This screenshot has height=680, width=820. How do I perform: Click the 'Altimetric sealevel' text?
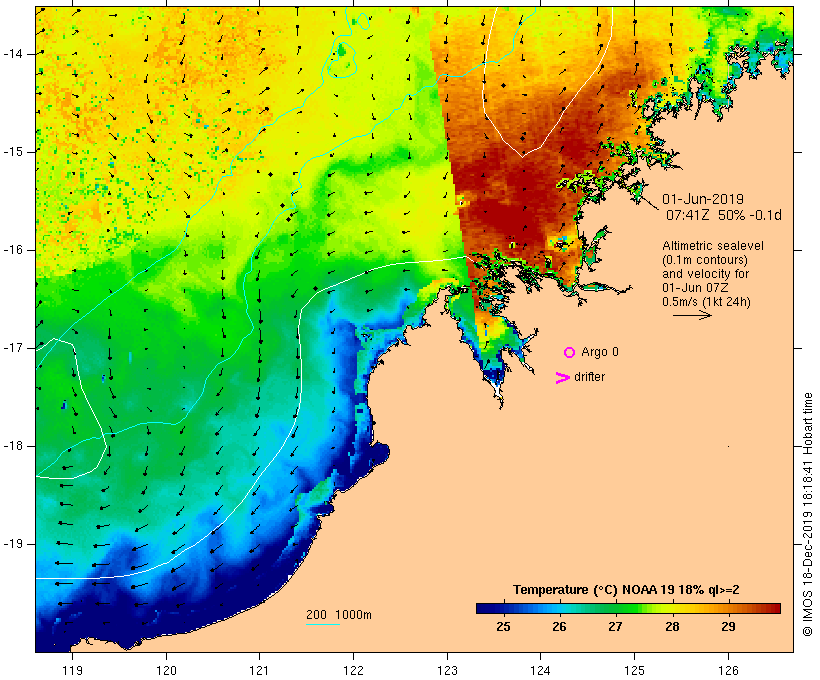pos(713,246)
